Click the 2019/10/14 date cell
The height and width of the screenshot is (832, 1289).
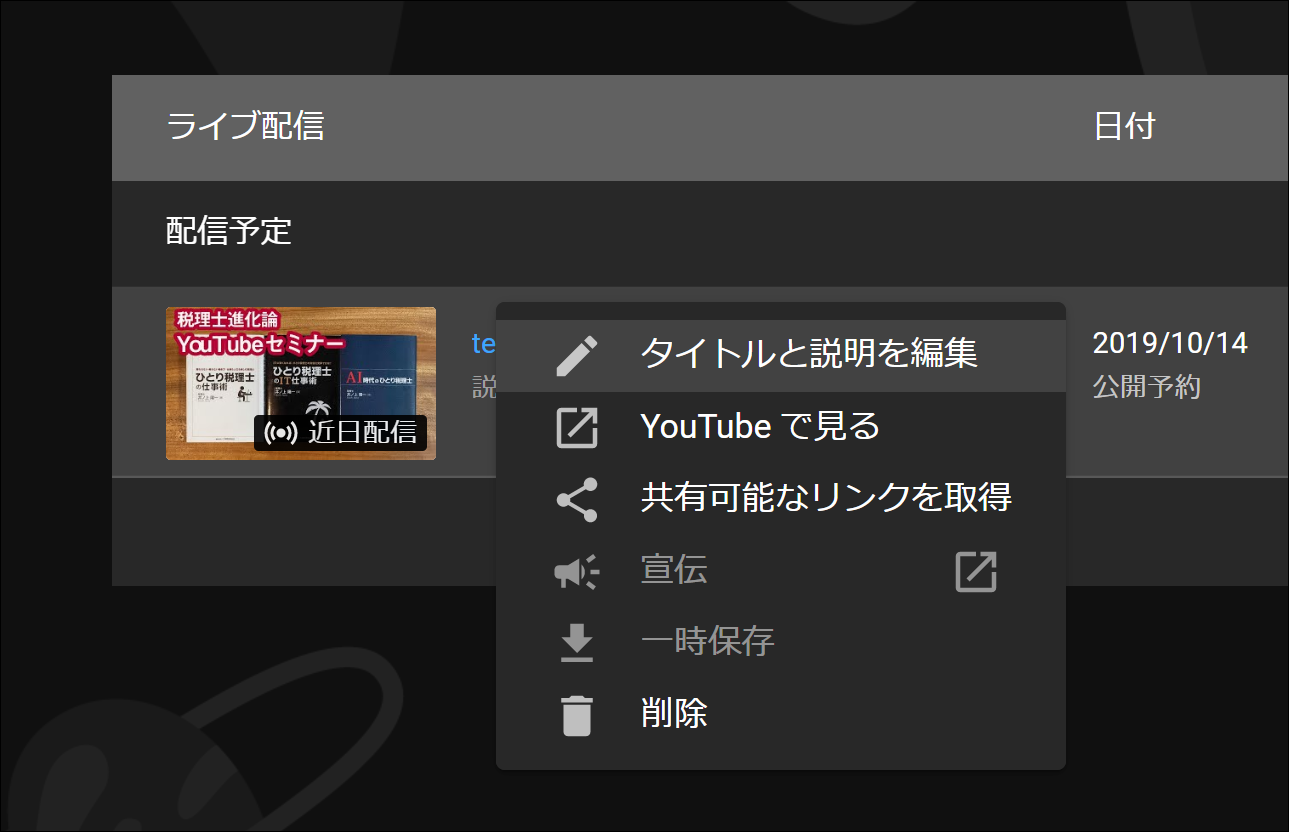pyautogui.click(x=1170, y=344)
